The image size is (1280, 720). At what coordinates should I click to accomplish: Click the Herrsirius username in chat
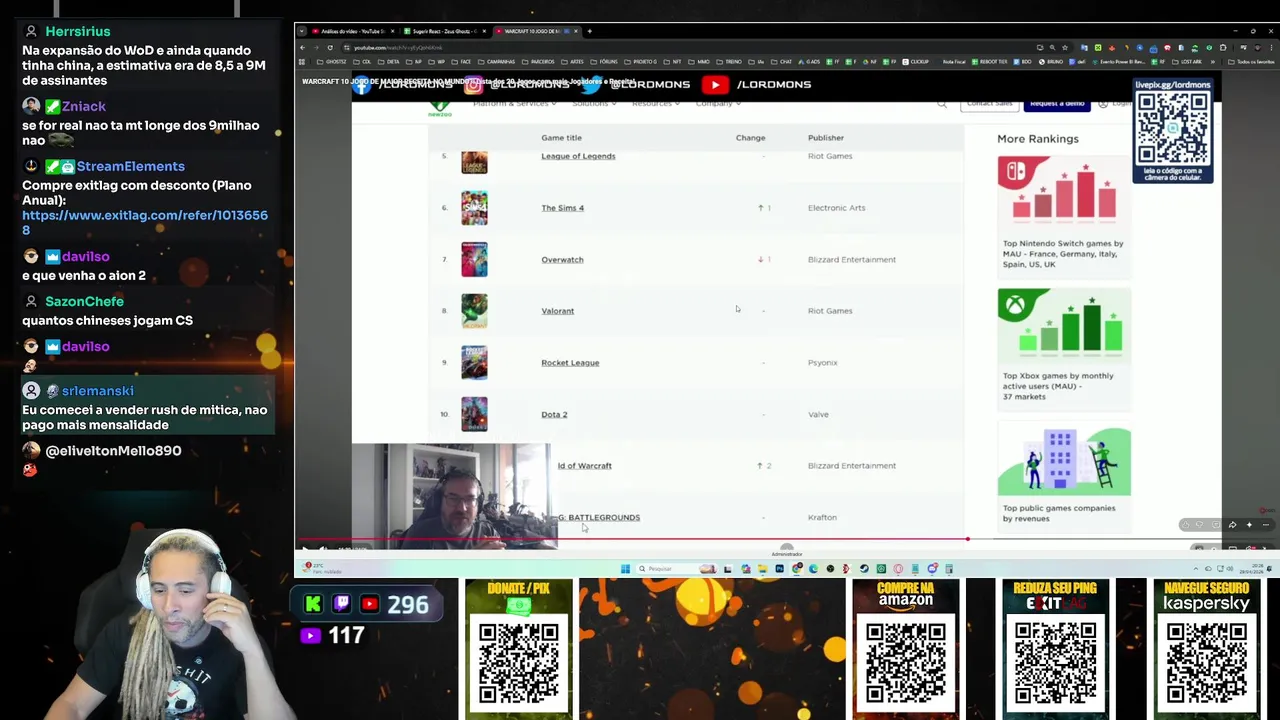click(78, 31)
